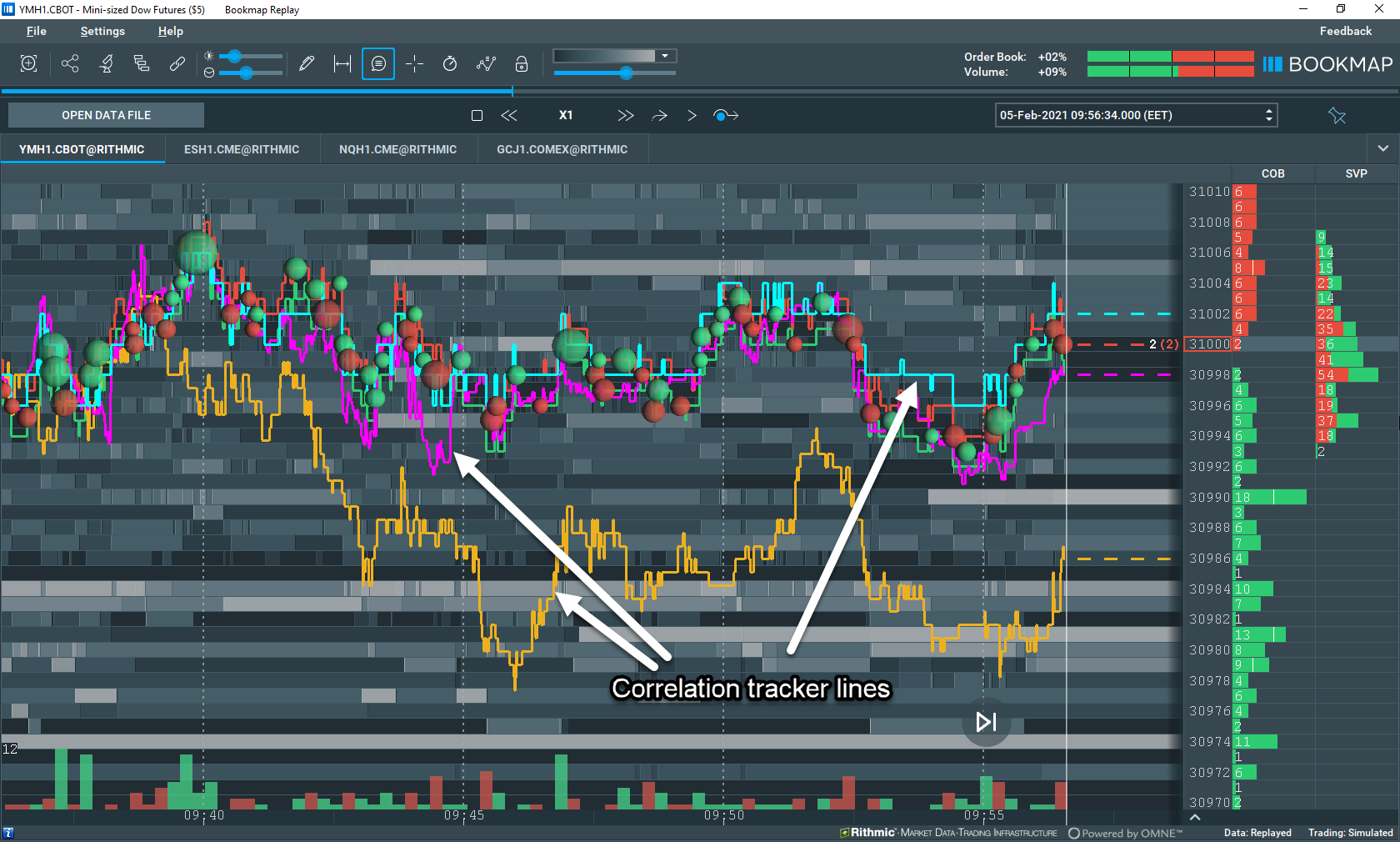Image resolution: width=1400 pixels, height=842 pixels.
Task: Click the stopwatch timer icon
Action: tap(449, 63)
